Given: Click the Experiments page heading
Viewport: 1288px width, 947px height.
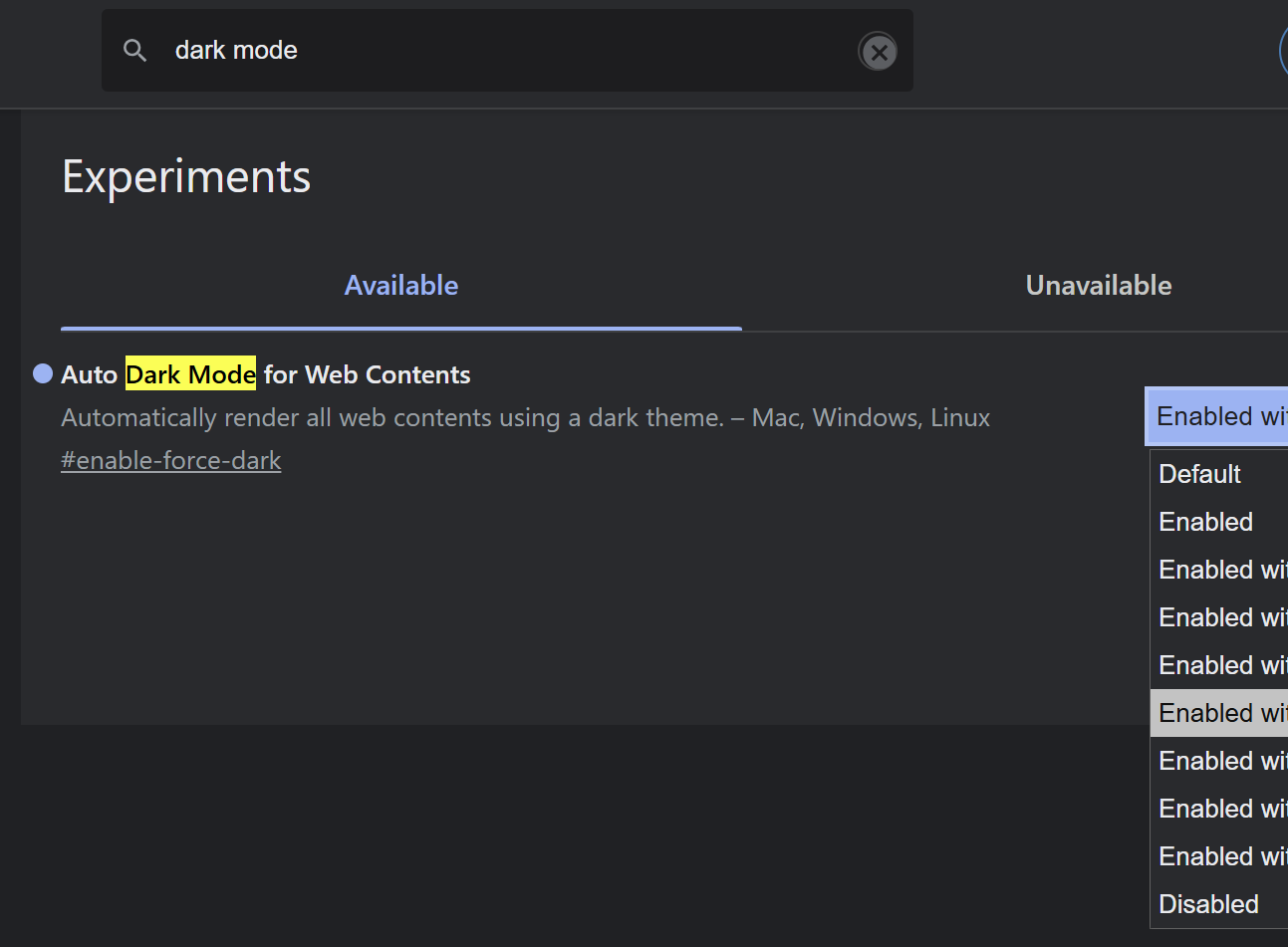Looking at the screenshot, I should pyautogui.click(x=186, y=177).
